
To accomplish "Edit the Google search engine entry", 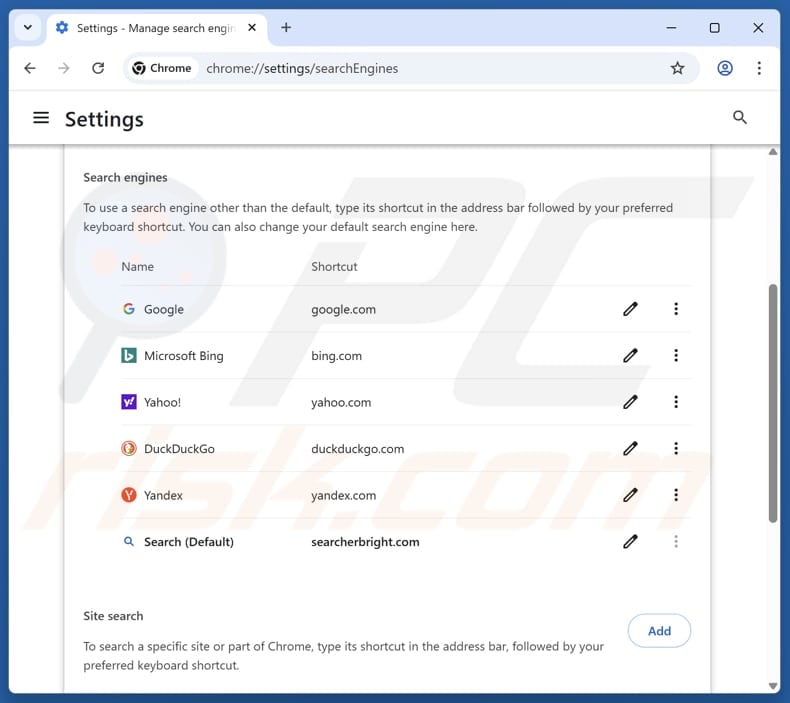I will (x=630, y=309).
